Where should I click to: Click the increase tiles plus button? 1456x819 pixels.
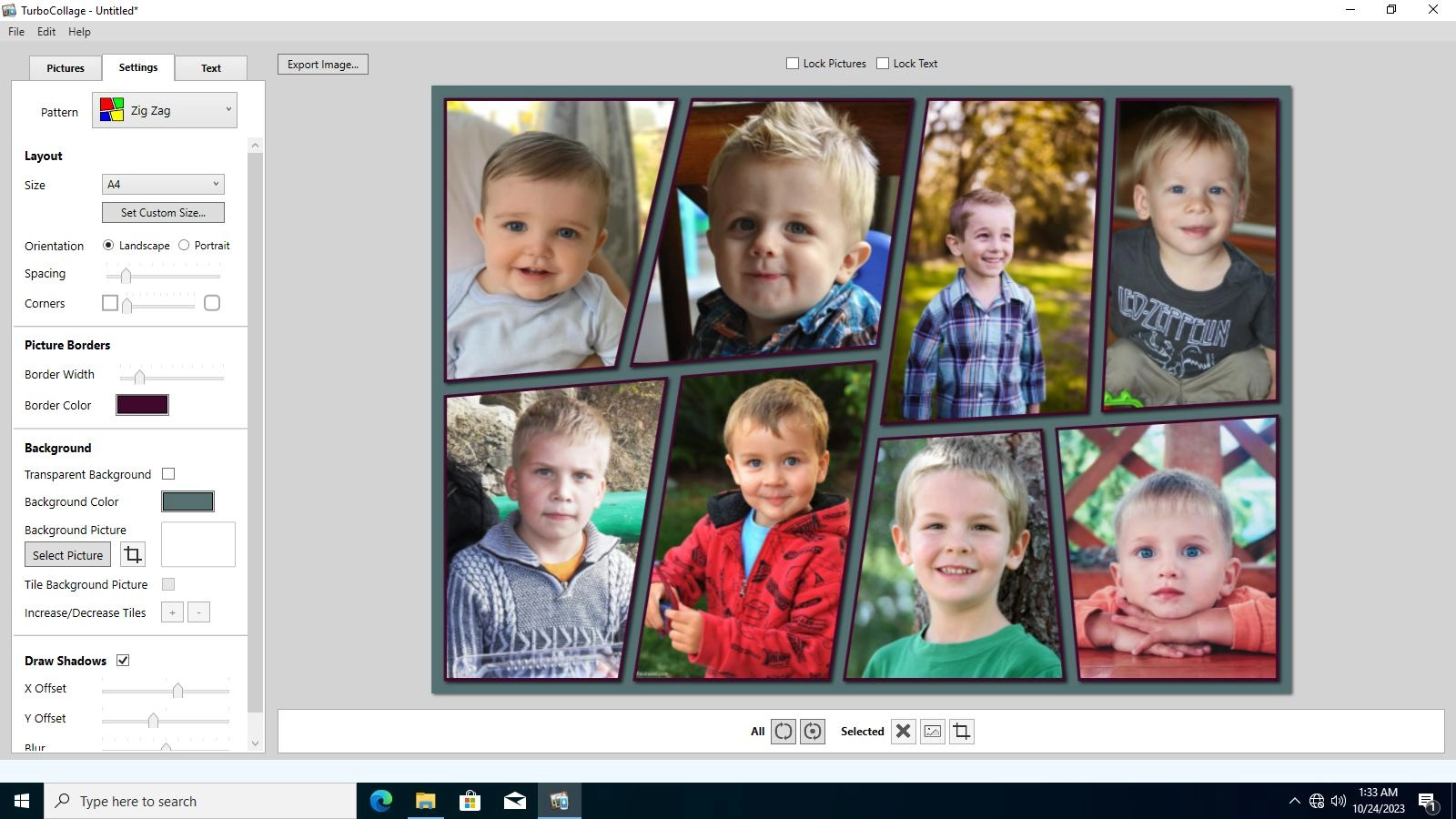(172, 612)
